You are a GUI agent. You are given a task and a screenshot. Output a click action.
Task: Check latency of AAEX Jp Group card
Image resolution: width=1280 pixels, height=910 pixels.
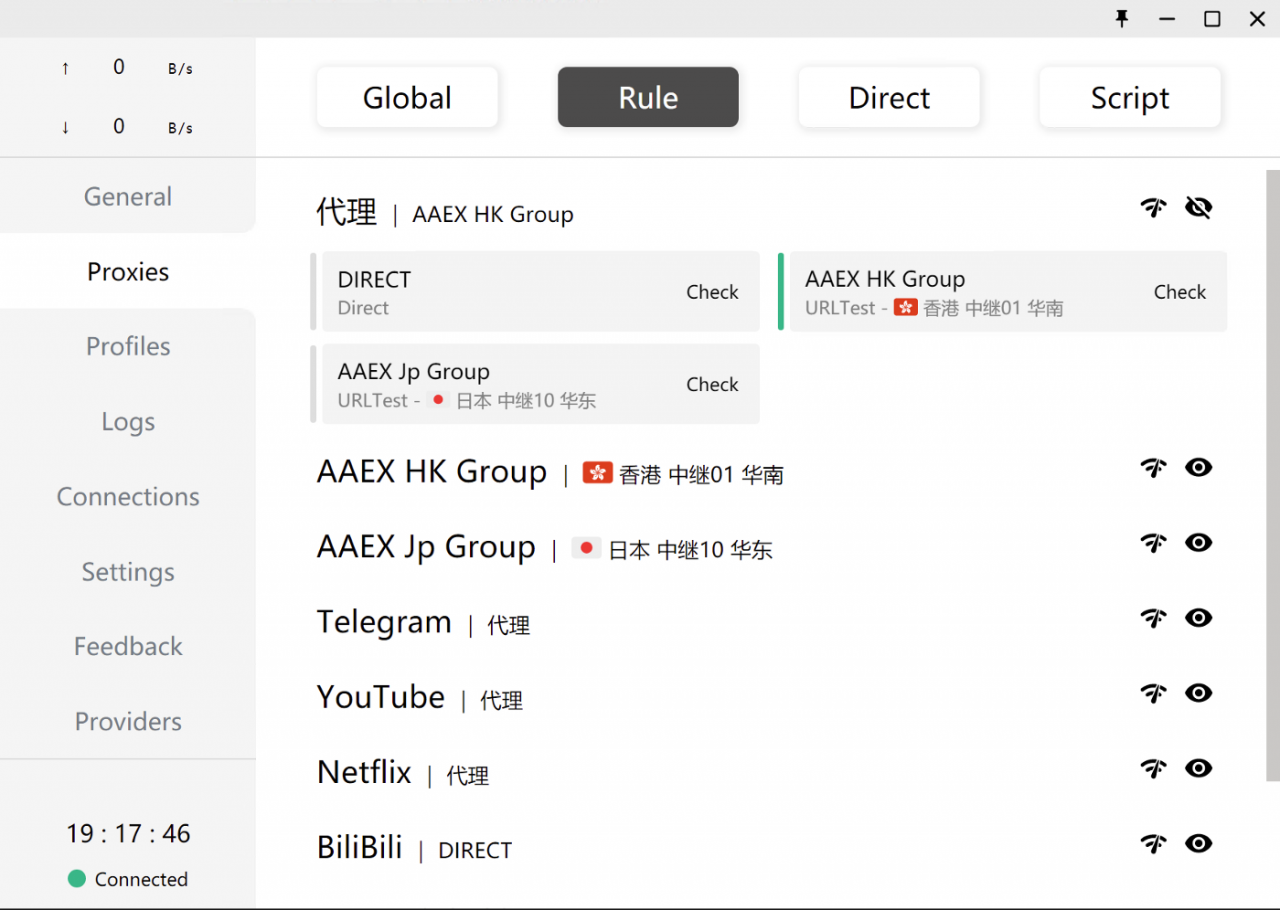(x=712, y=384)
